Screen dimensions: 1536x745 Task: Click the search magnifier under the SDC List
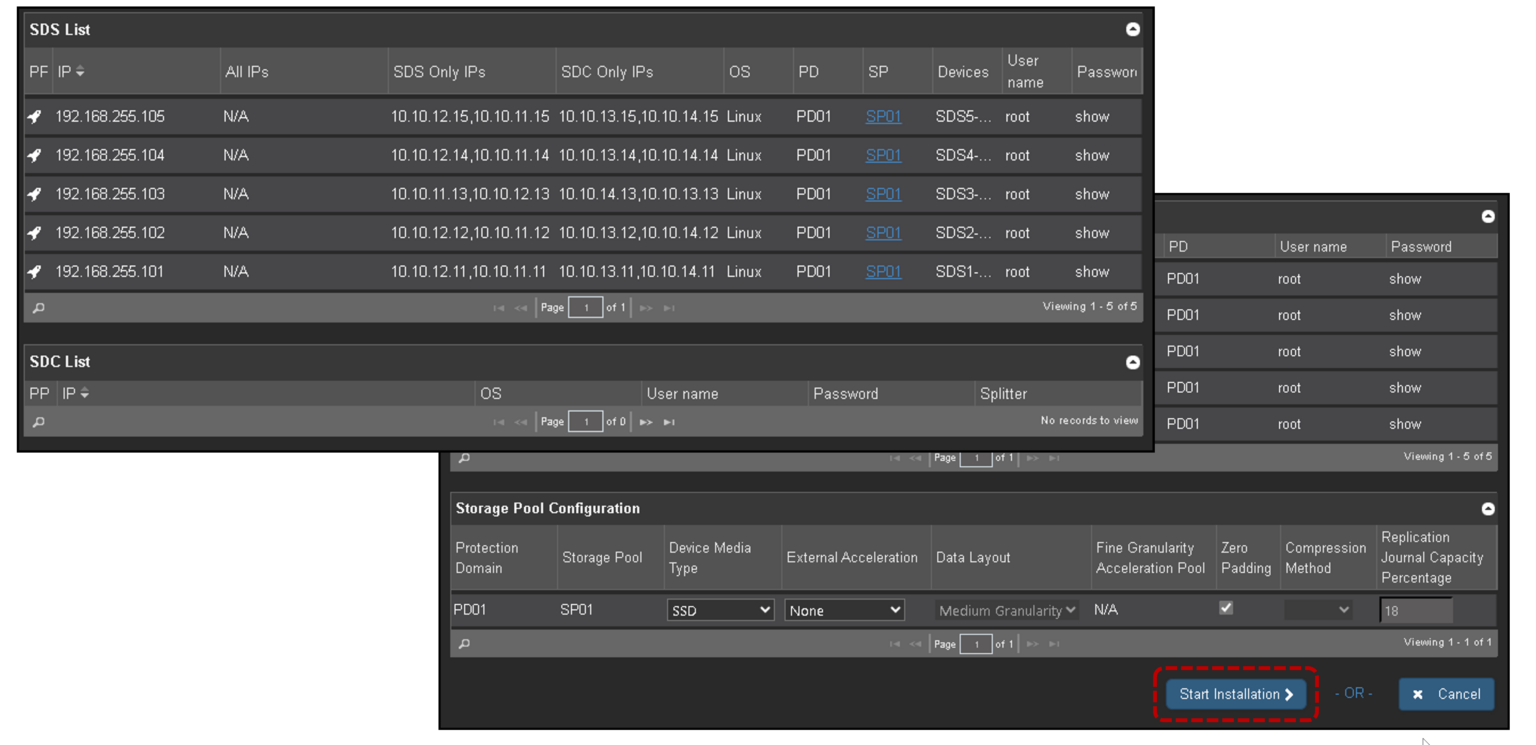tap(36, 421)
